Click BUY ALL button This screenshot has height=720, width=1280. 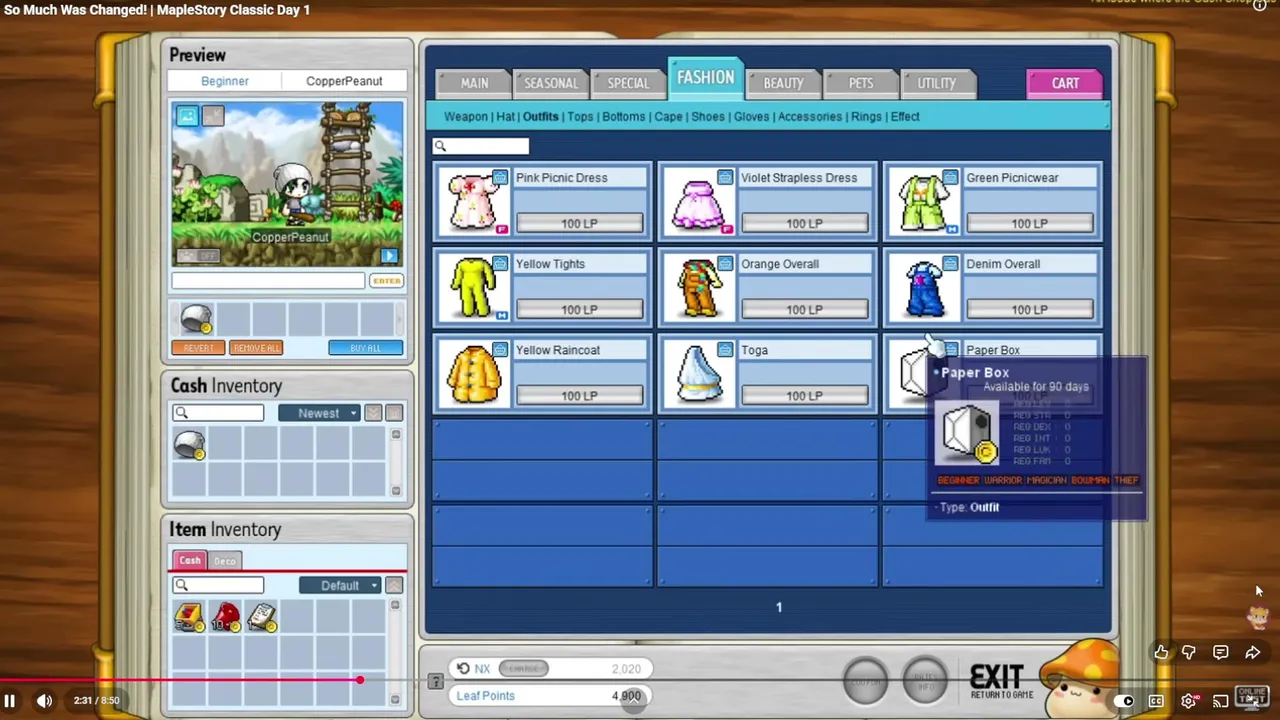[x=365, y=348]
